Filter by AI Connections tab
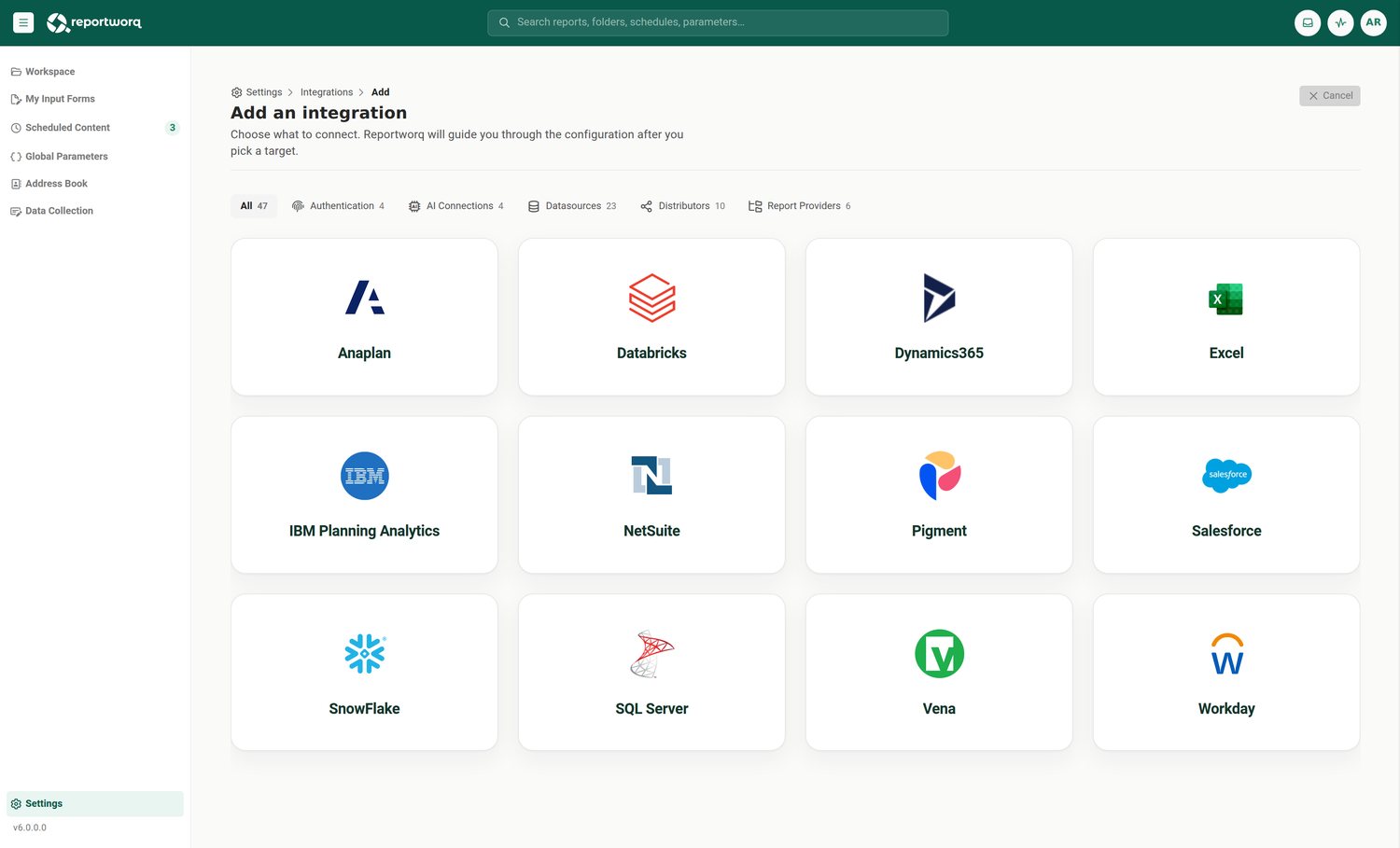 pos(455,206)
